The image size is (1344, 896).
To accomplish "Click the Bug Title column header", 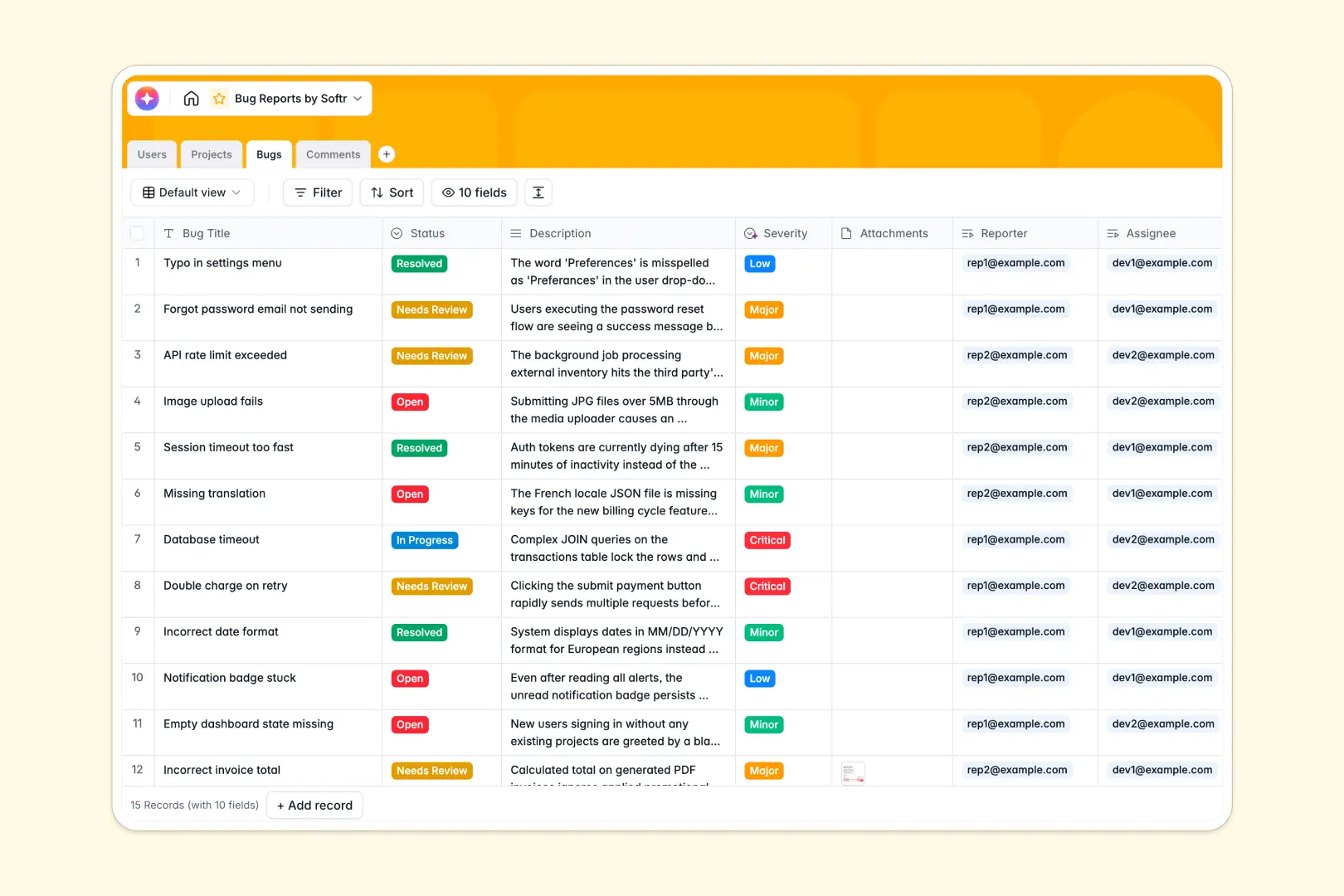I will [x=268, y=234].
